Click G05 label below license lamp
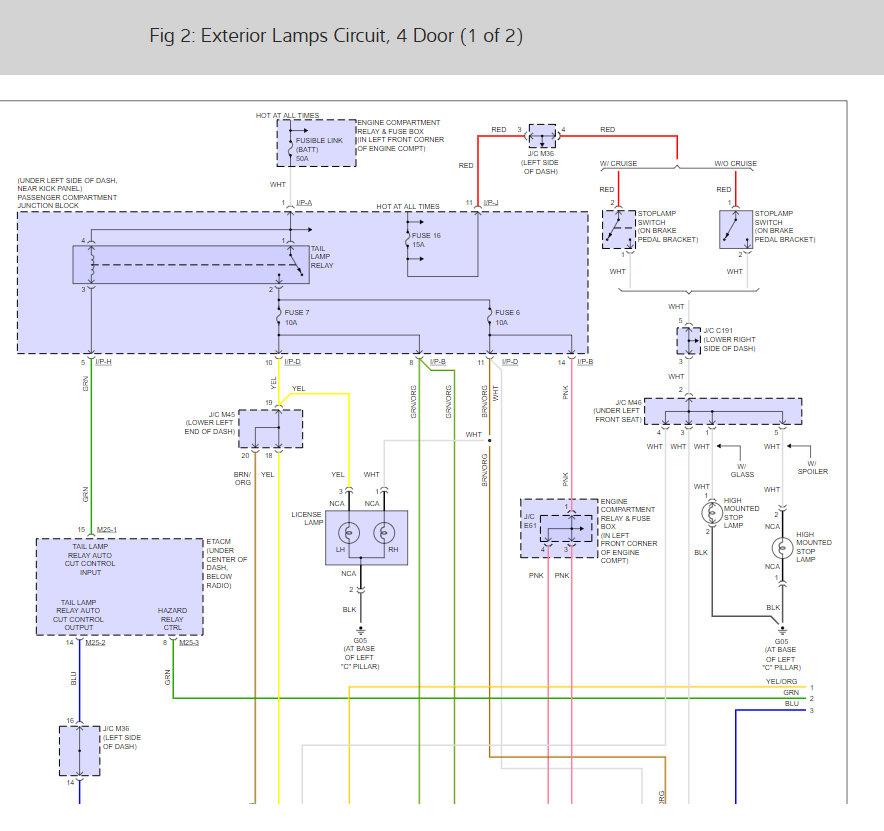 (360, 640)
